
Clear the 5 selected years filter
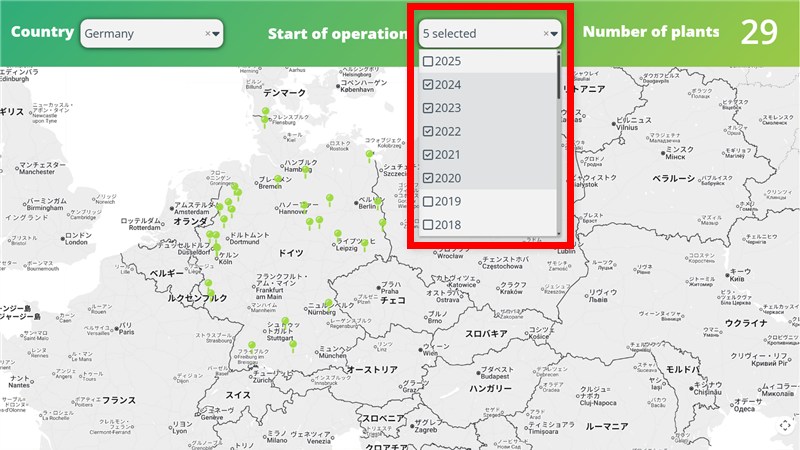[x=546, y=33]
